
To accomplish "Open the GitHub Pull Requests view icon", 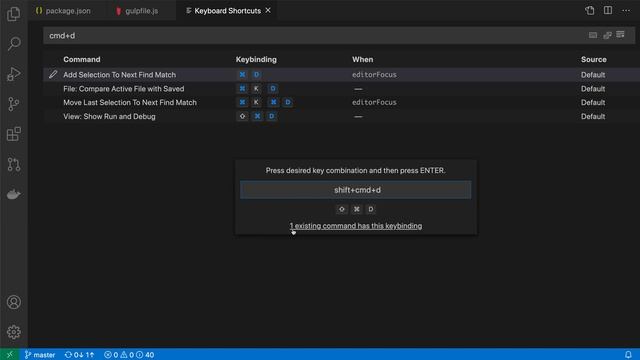I will [x=13, y=164].
